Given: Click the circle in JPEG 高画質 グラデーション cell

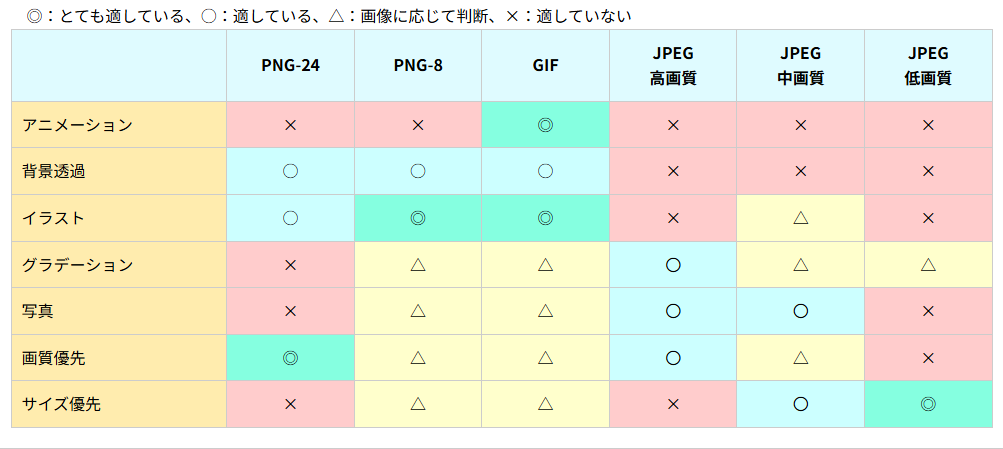Looking at the screenshot, I should (673, 265).
